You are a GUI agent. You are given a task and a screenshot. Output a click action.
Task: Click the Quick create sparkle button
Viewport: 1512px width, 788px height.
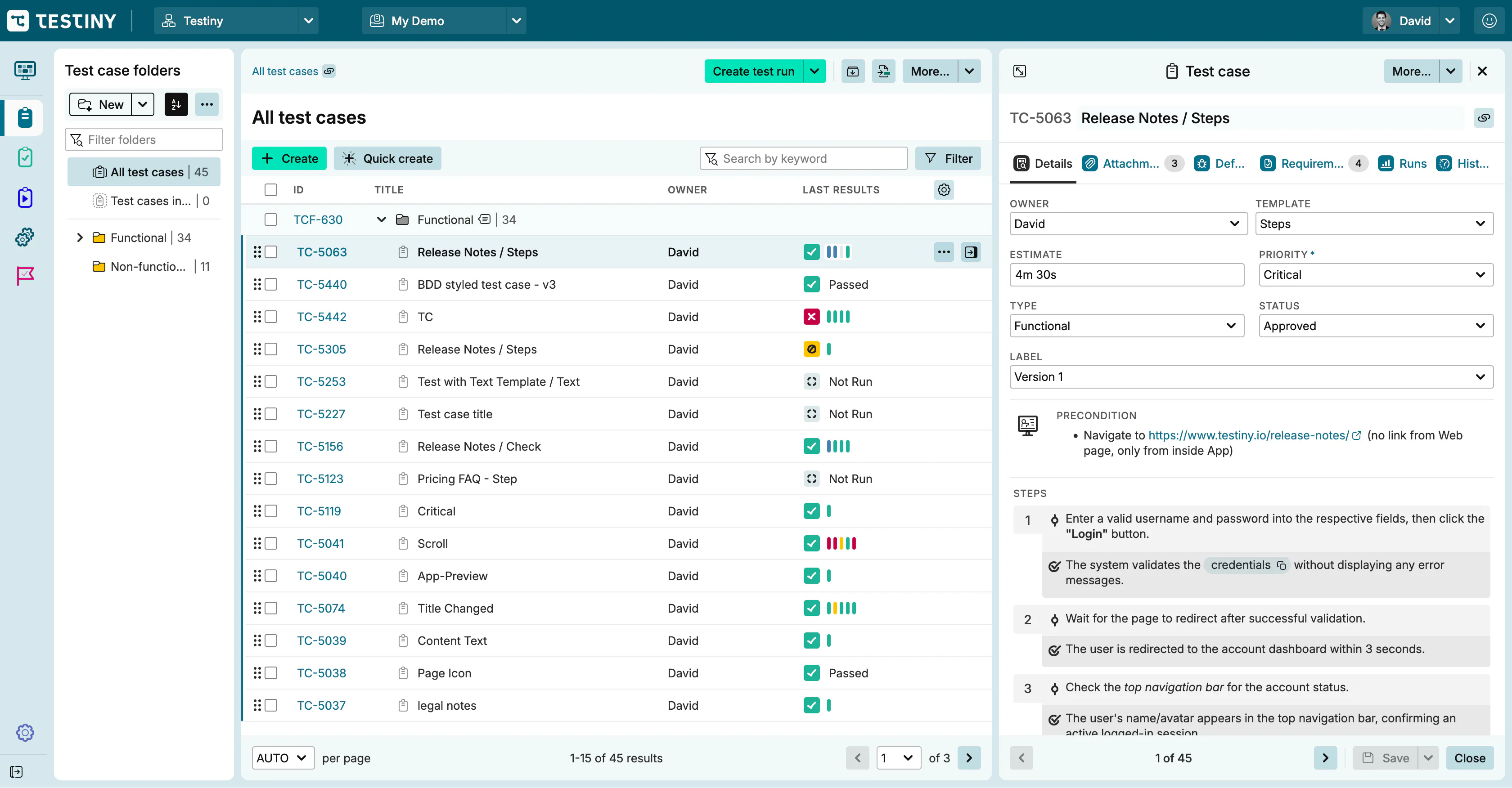coord(387,158)
